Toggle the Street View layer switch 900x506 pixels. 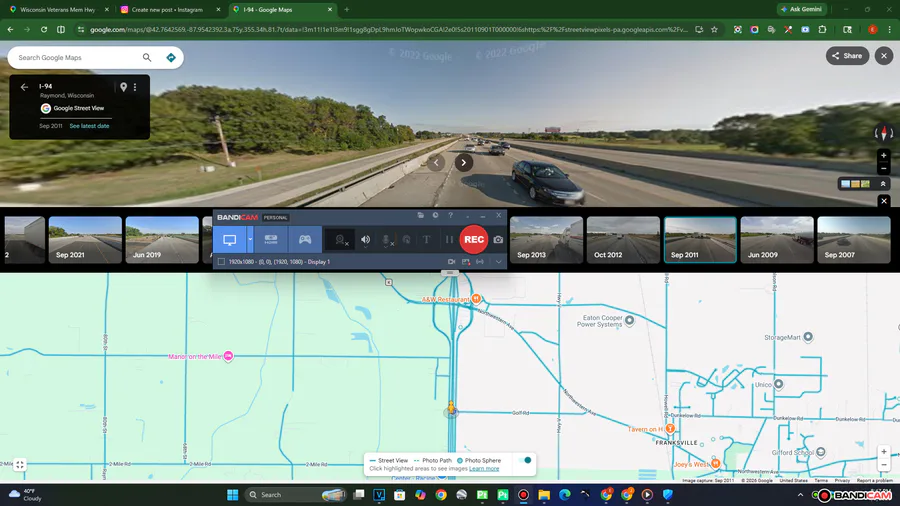coord(525,460)
